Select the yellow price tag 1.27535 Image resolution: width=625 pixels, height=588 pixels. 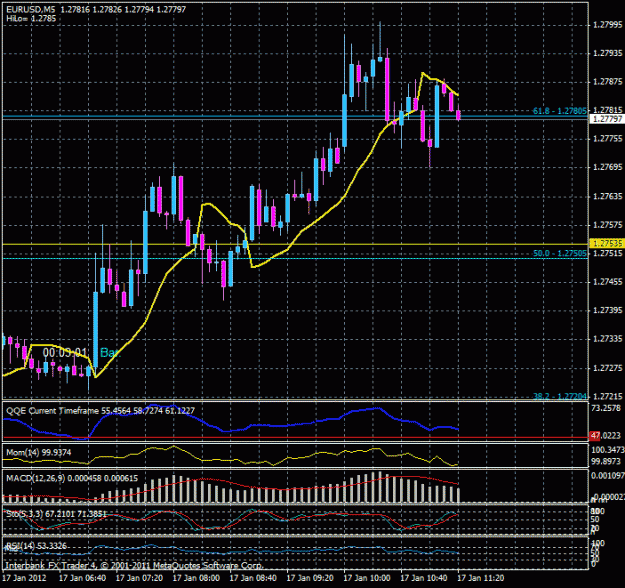(x=607, y=243)
